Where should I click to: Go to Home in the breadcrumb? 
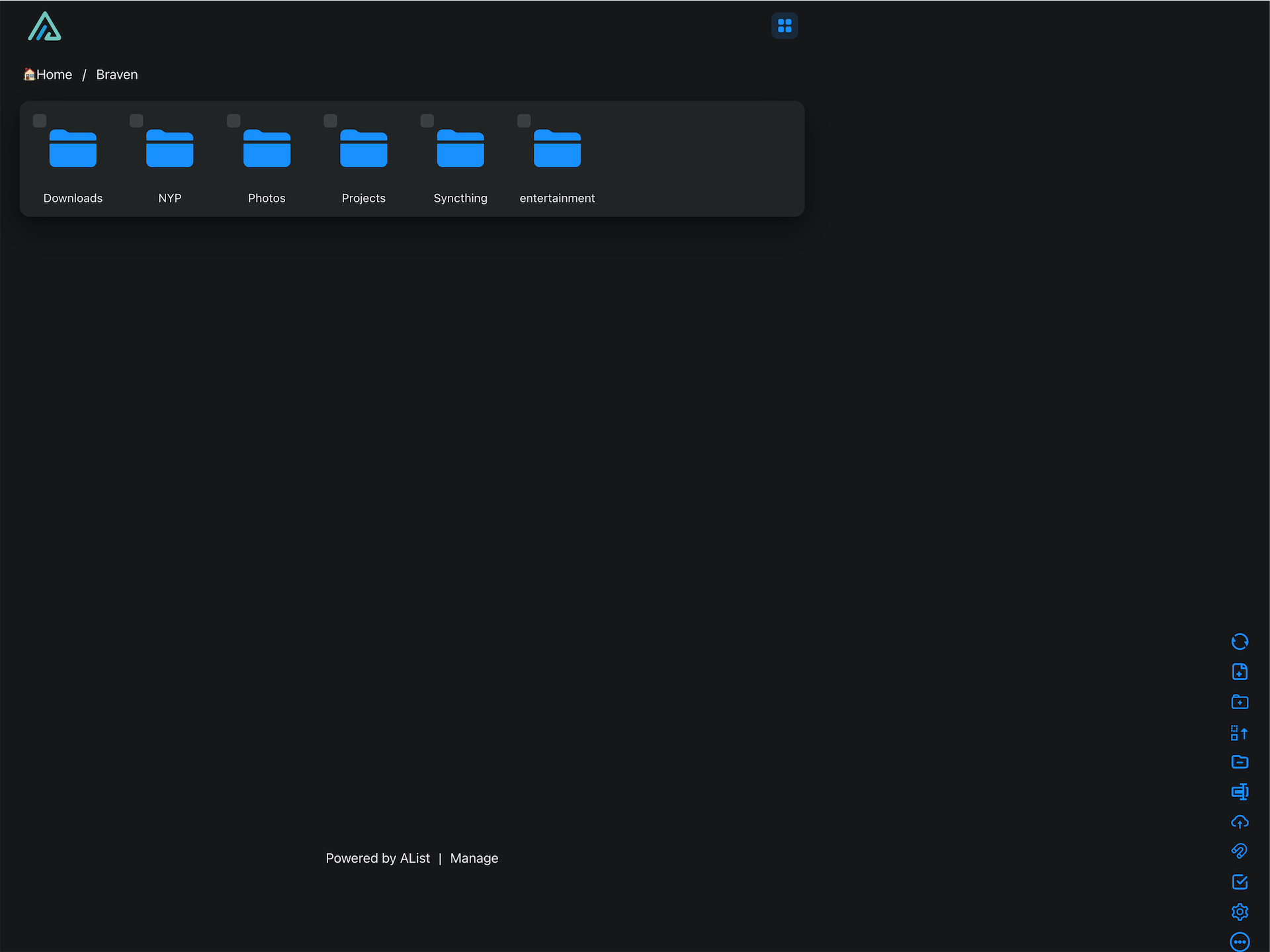[x=54, y=75]
